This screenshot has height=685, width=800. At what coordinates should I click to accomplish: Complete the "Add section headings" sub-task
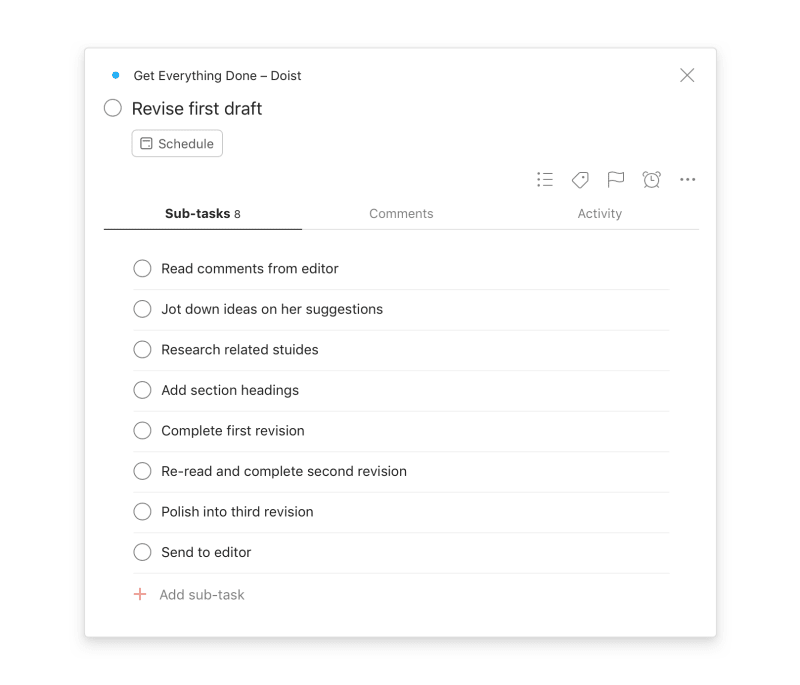[142, 390]
